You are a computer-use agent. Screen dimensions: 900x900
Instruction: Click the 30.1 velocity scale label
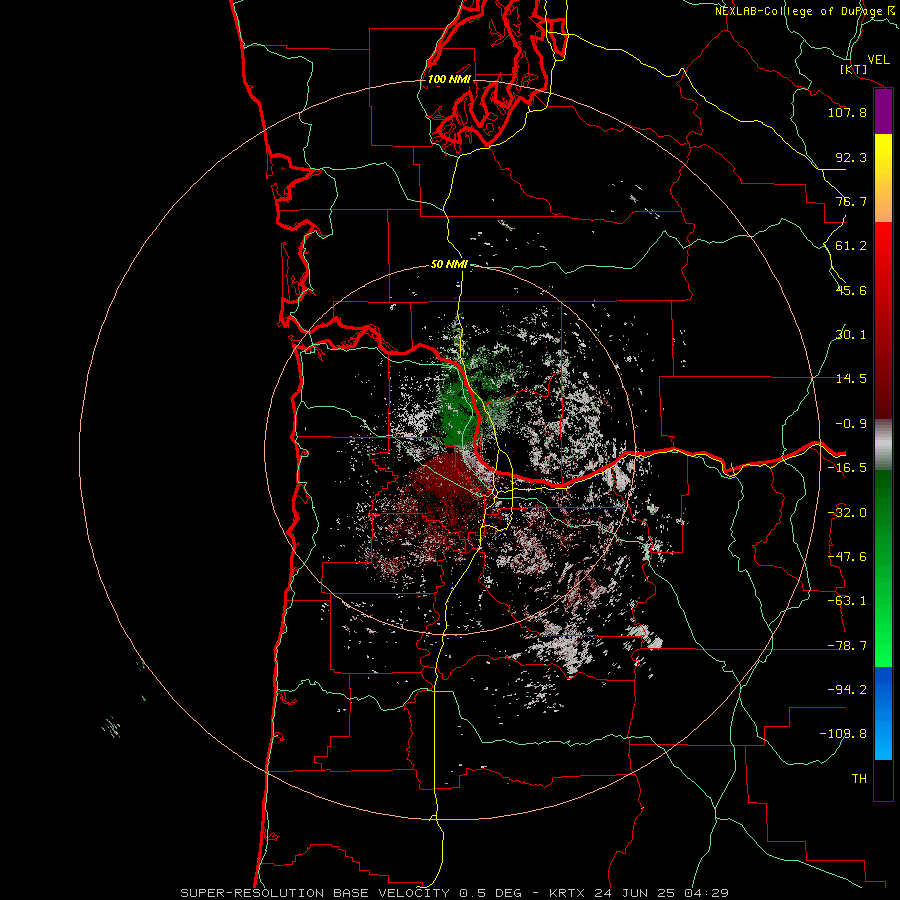[851, 335]
